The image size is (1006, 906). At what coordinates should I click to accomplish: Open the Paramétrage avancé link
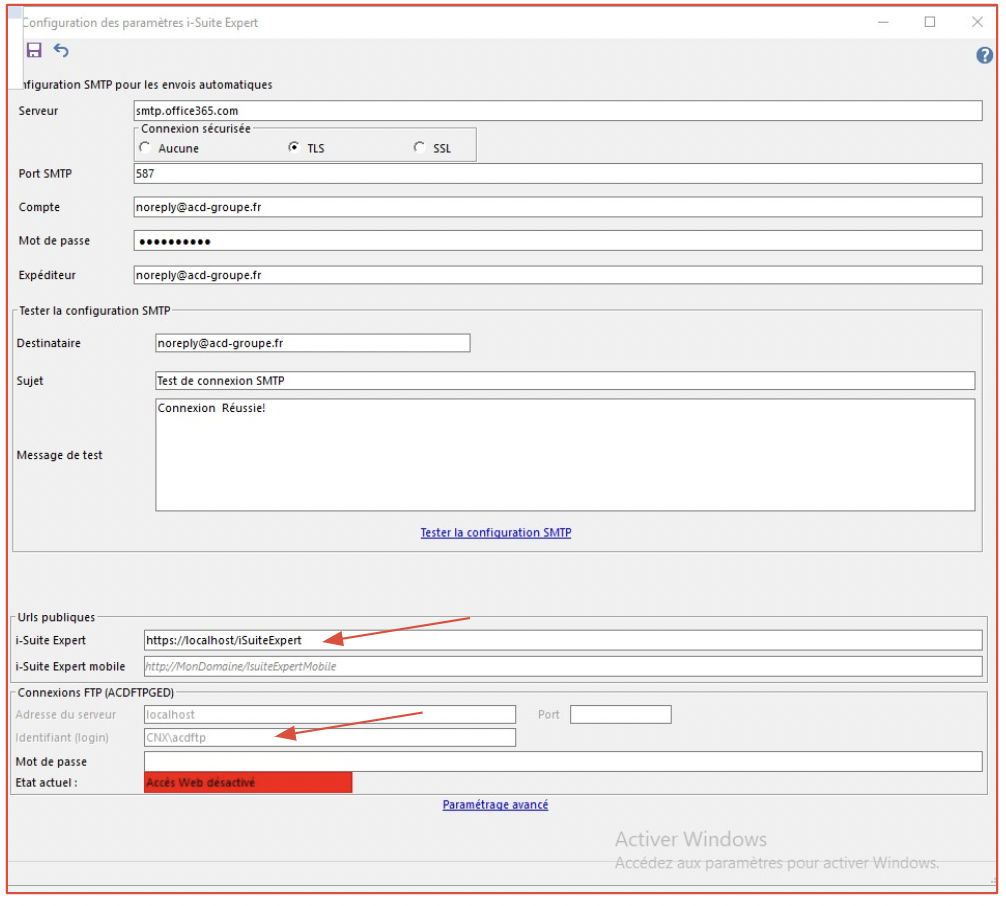495,805
